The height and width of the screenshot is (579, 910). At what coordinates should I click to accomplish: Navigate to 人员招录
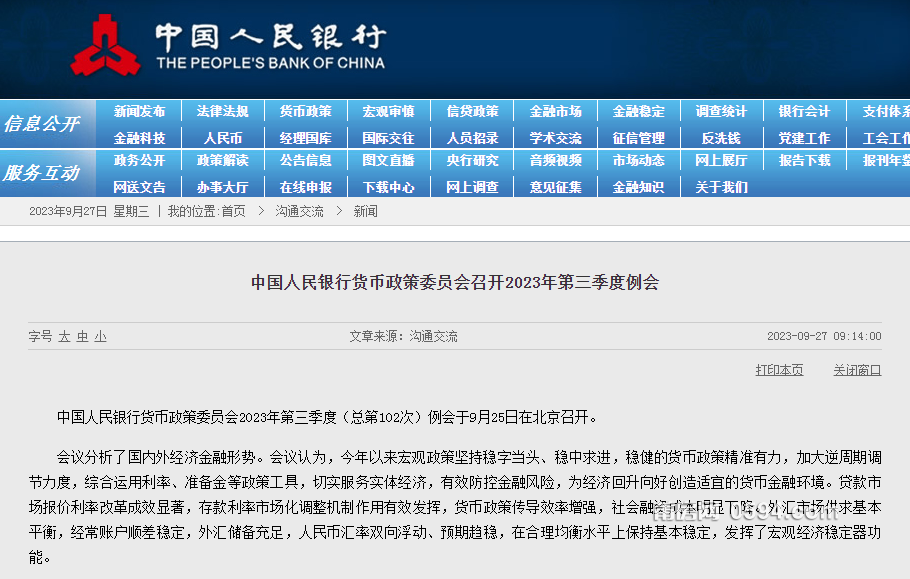point(472,138)
